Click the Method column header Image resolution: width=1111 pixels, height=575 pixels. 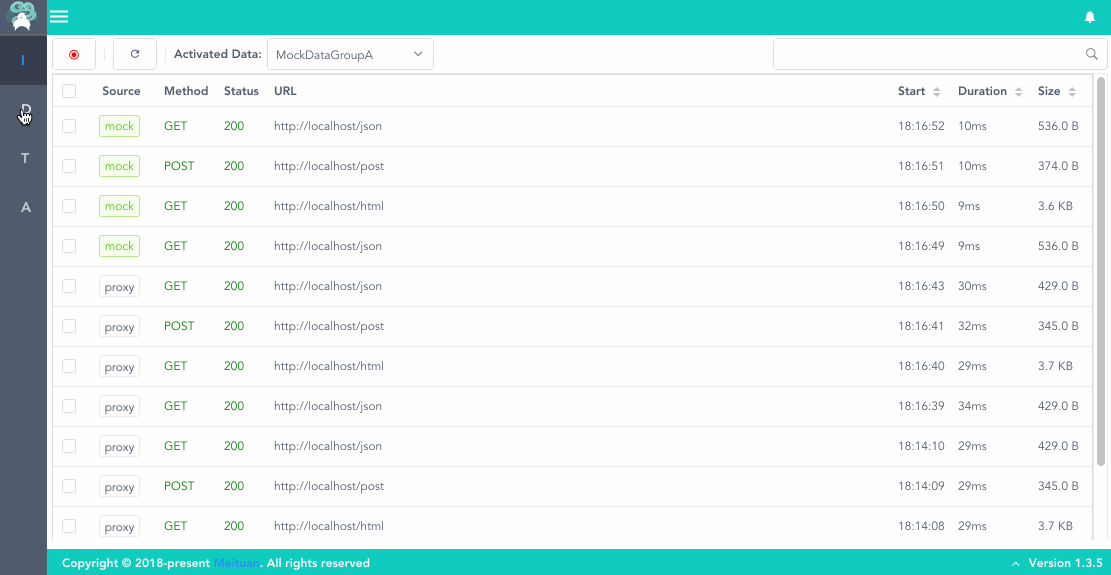click(x=186, y=91)
